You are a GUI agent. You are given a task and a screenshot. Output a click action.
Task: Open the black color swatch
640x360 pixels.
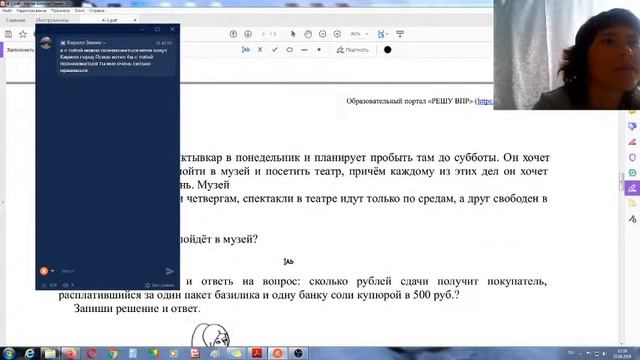tap(387, 50)
